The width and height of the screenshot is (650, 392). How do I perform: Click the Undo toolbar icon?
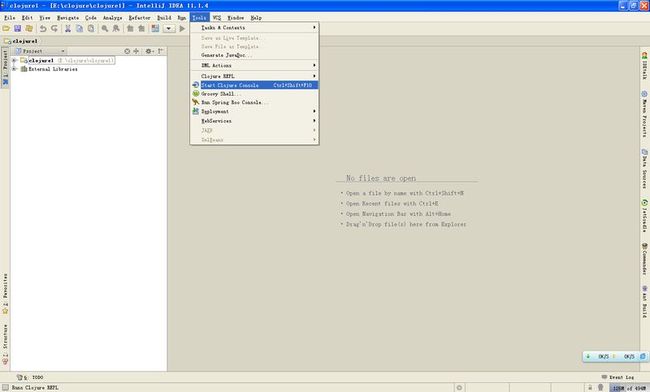coord(43,29)
